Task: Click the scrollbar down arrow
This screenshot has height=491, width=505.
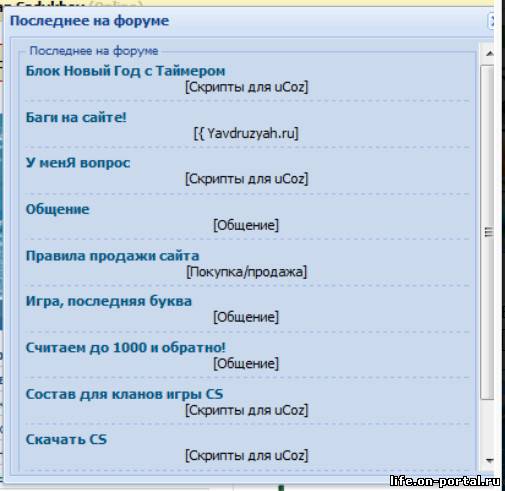Action: [489, 461]
